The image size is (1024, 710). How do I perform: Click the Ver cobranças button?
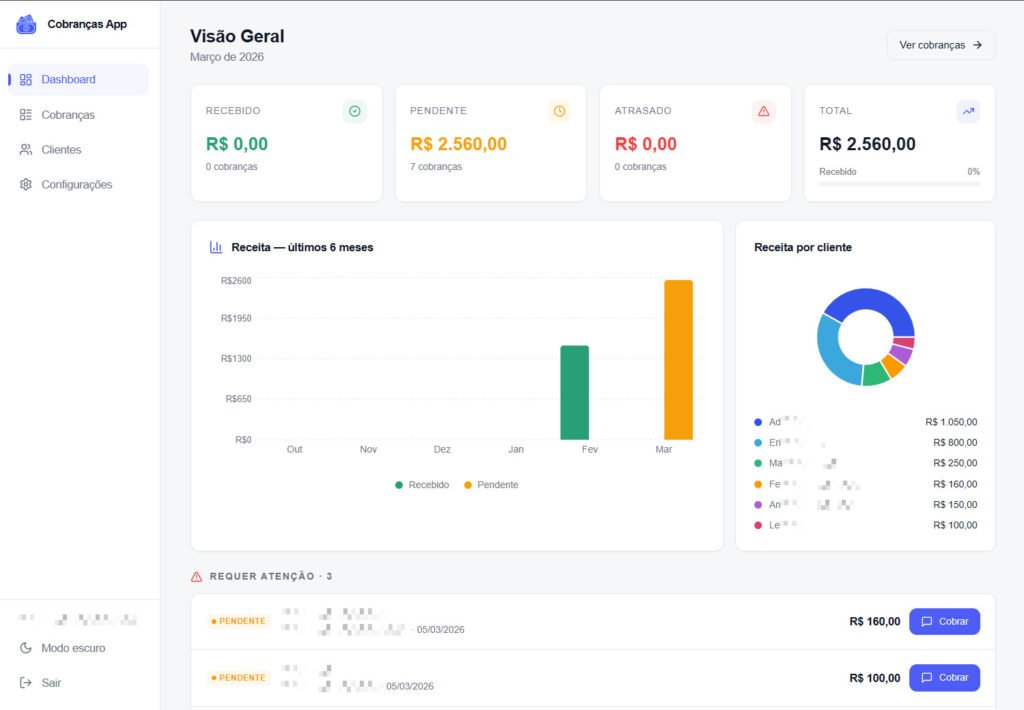click(x=940, y=45)
